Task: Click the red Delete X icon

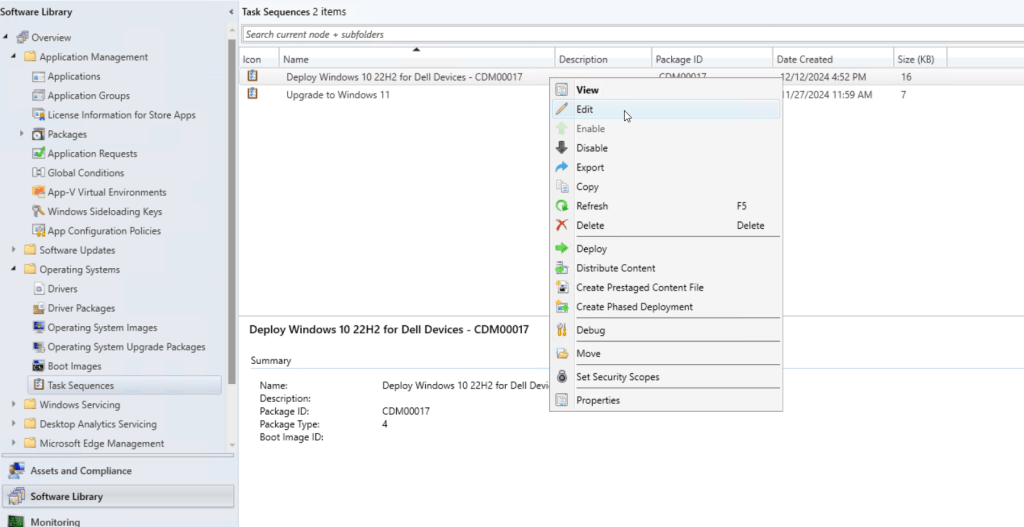Action: pos(561,226)
